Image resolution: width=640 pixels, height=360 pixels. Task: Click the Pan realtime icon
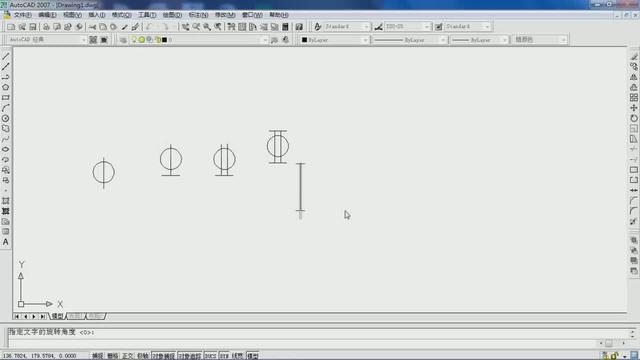185,27
